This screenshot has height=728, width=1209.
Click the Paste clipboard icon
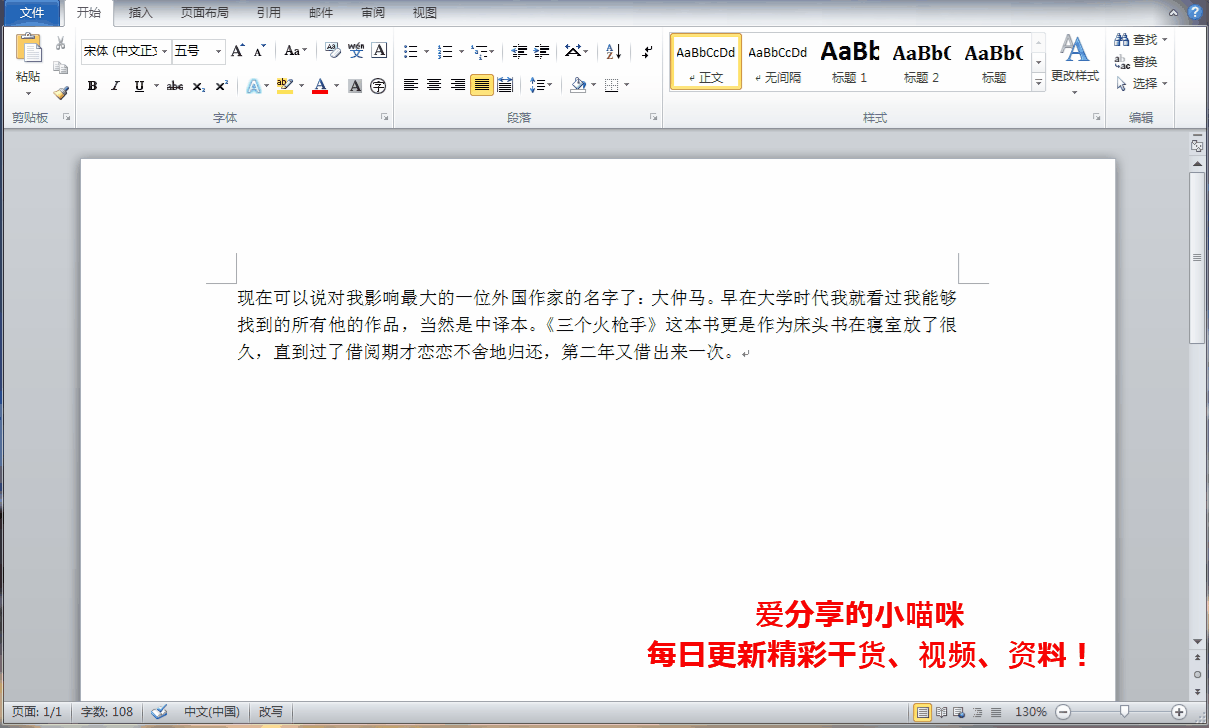pyautogui.click(x=28, y=50)
